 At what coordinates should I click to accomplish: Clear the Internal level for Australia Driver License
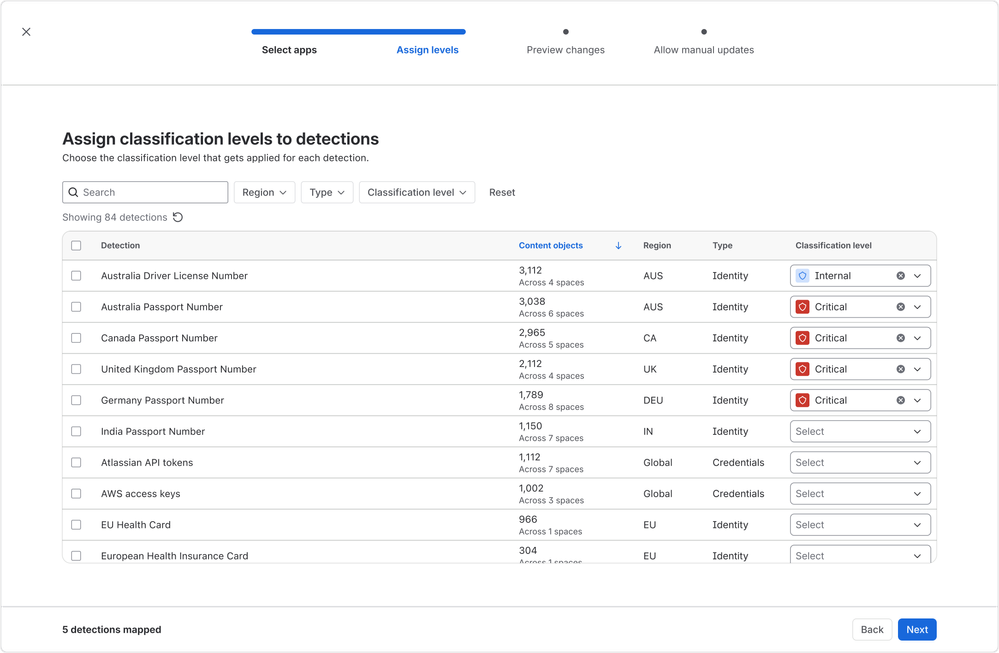[900, 276]
